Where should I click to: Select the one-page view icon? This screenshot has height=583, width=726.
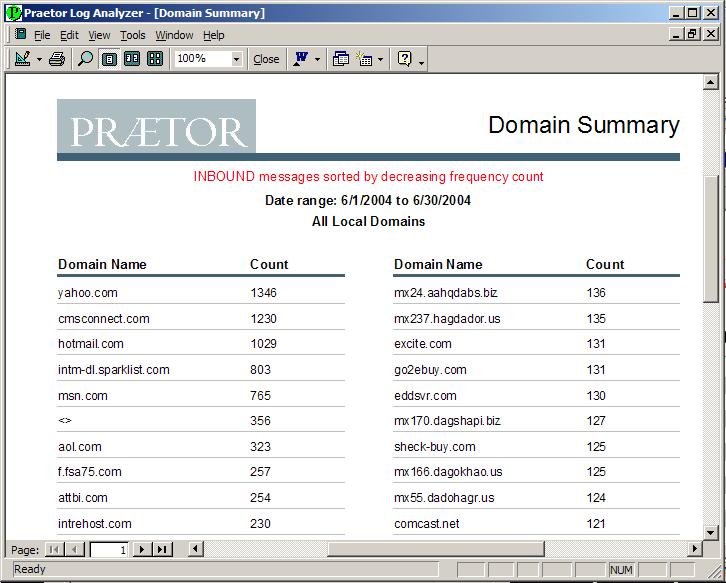[x=109, y=59]
